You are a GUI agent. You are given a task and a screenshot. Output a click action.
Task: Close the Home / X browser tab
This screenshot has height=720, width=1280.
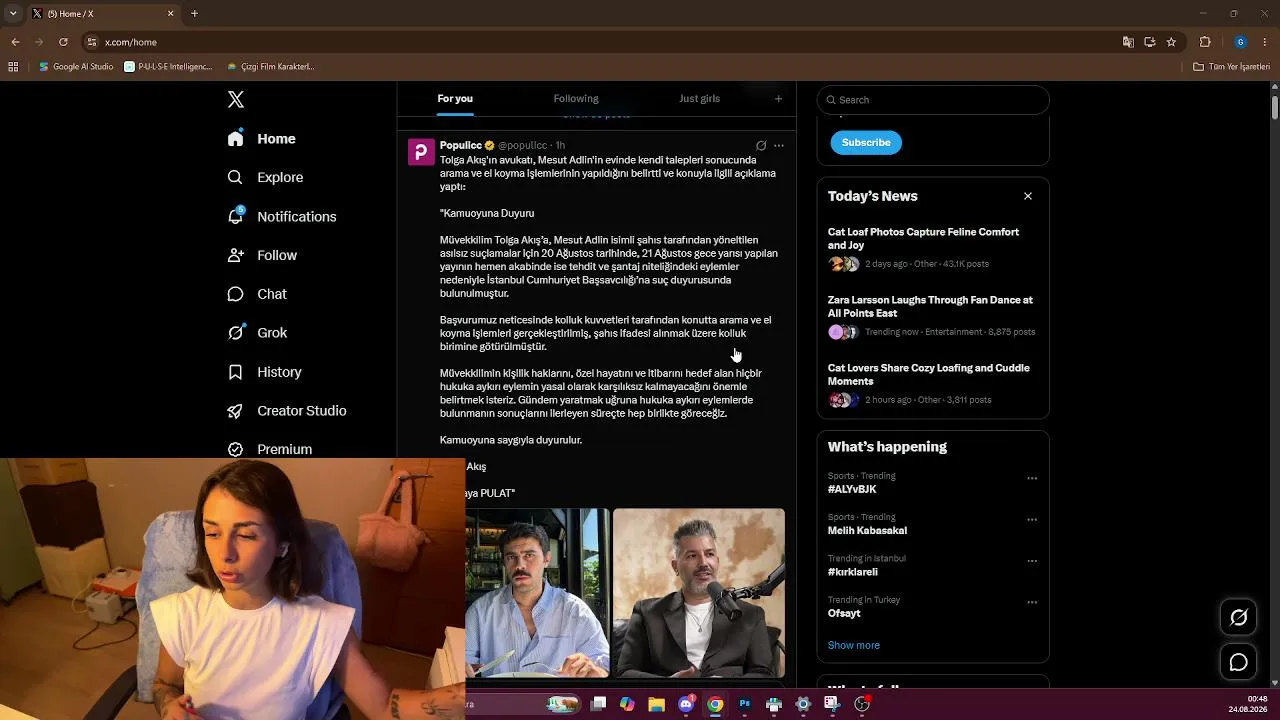coord(170,14)
